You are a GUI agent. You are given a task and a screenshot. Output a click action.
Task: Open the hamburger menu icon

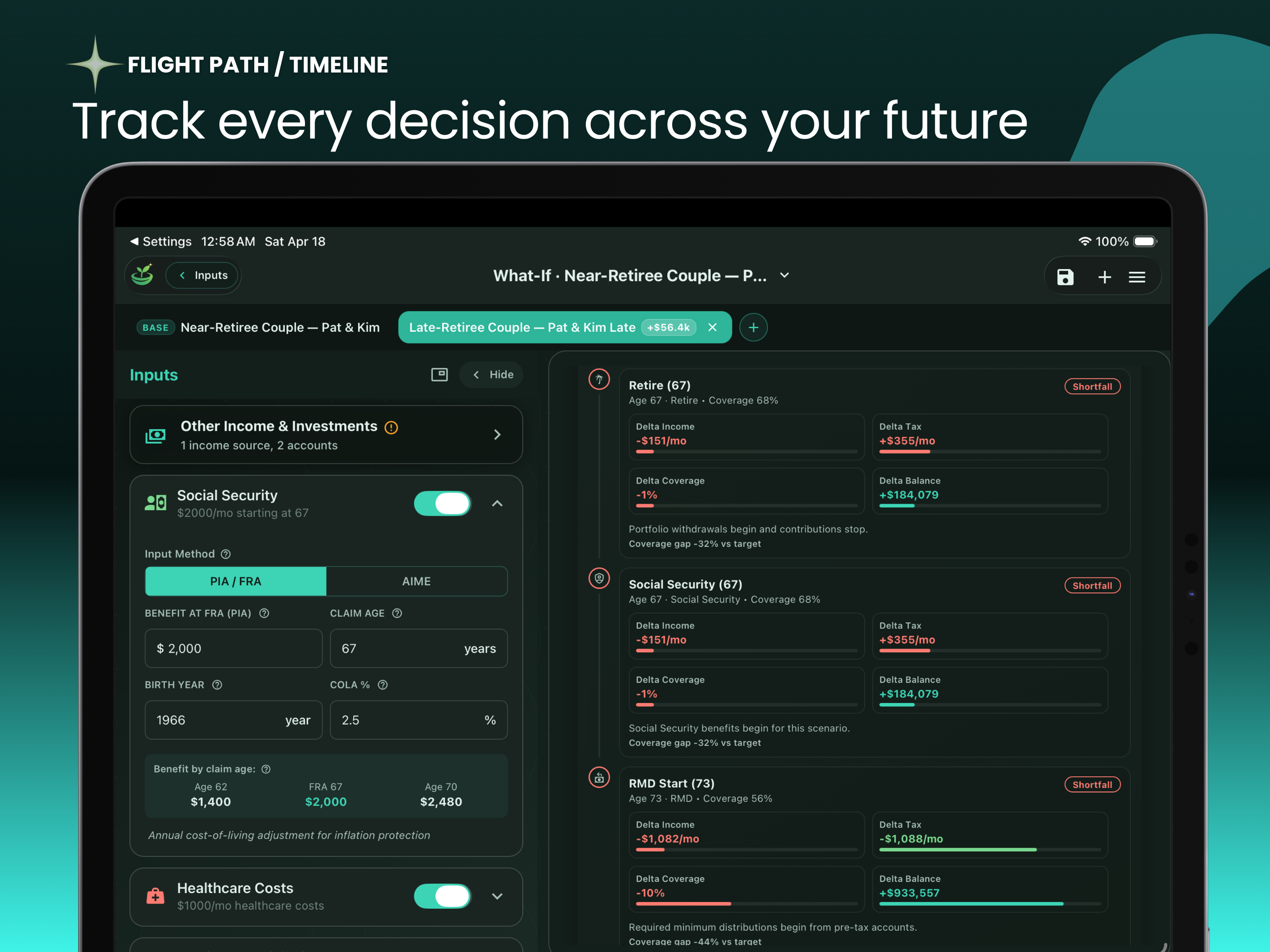coord(1137,277)
